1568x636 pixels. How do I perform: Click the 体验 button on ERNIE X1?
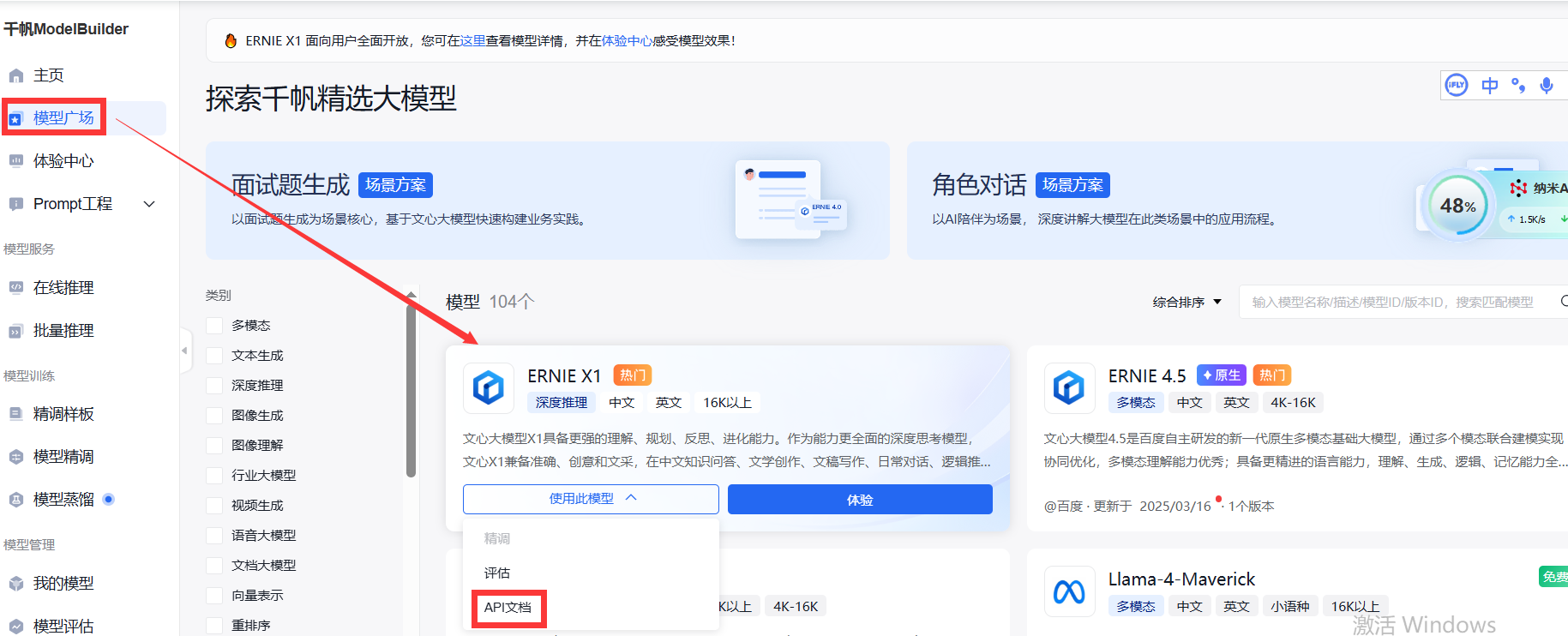pyautogui.click(x=860, y=500)
